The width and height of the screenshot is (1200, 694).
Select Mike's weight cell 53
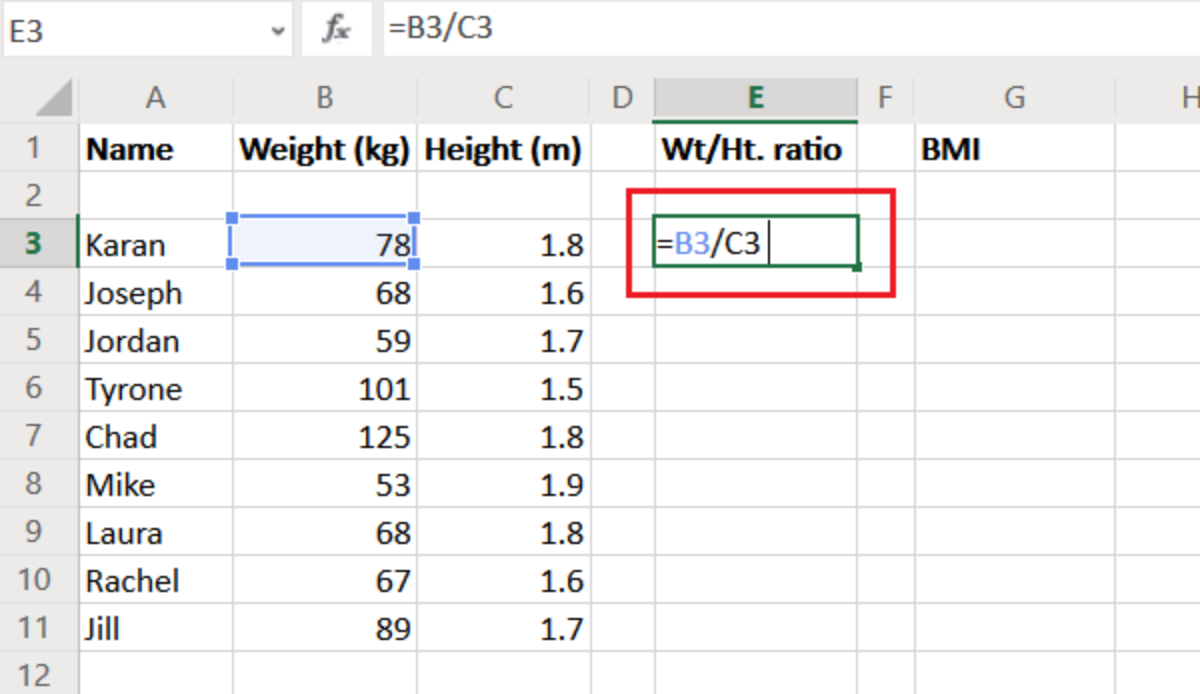tap(325, 484)
